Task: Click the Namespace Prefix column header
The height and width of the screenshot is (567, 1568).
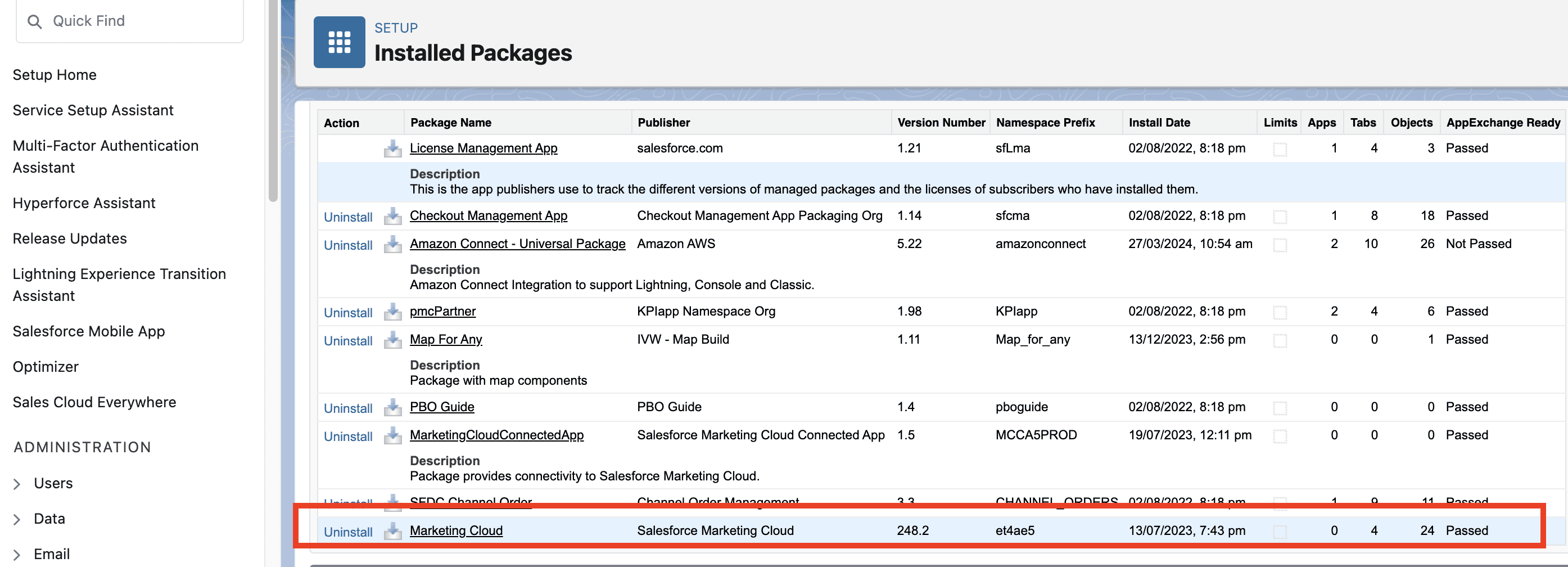Action: [1045, 123]
